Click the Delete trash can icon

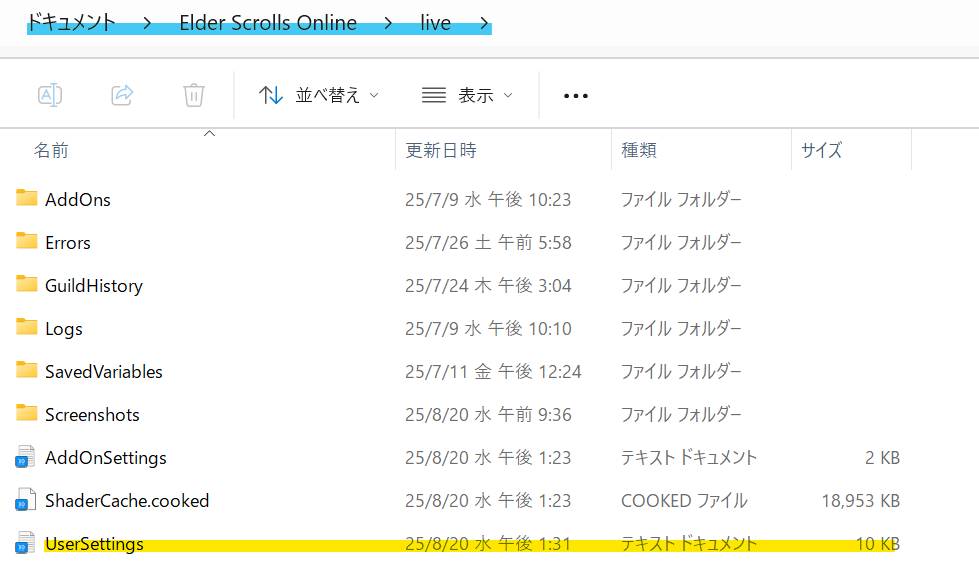coord(194,96)
